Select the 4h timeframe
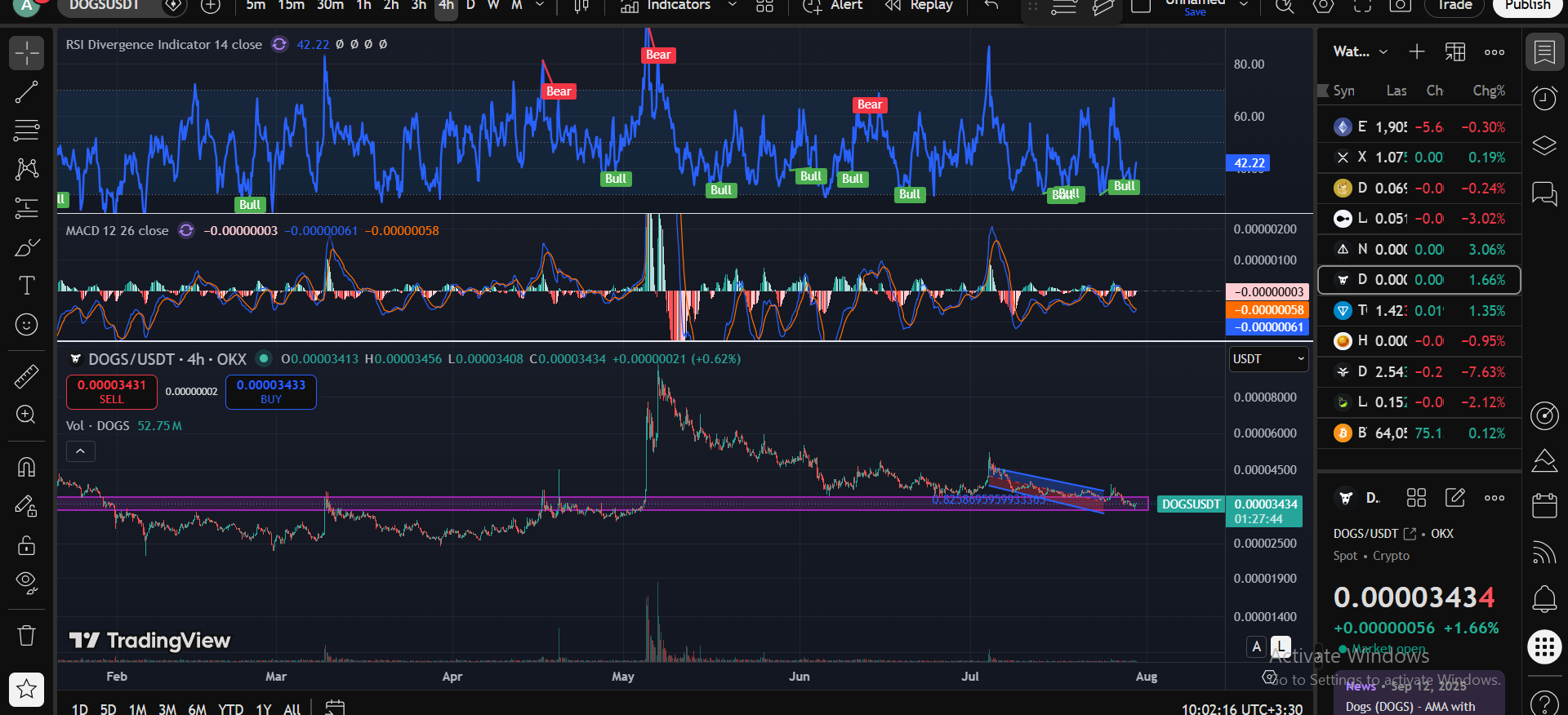Screen dimensions: 1568x715 446,6
